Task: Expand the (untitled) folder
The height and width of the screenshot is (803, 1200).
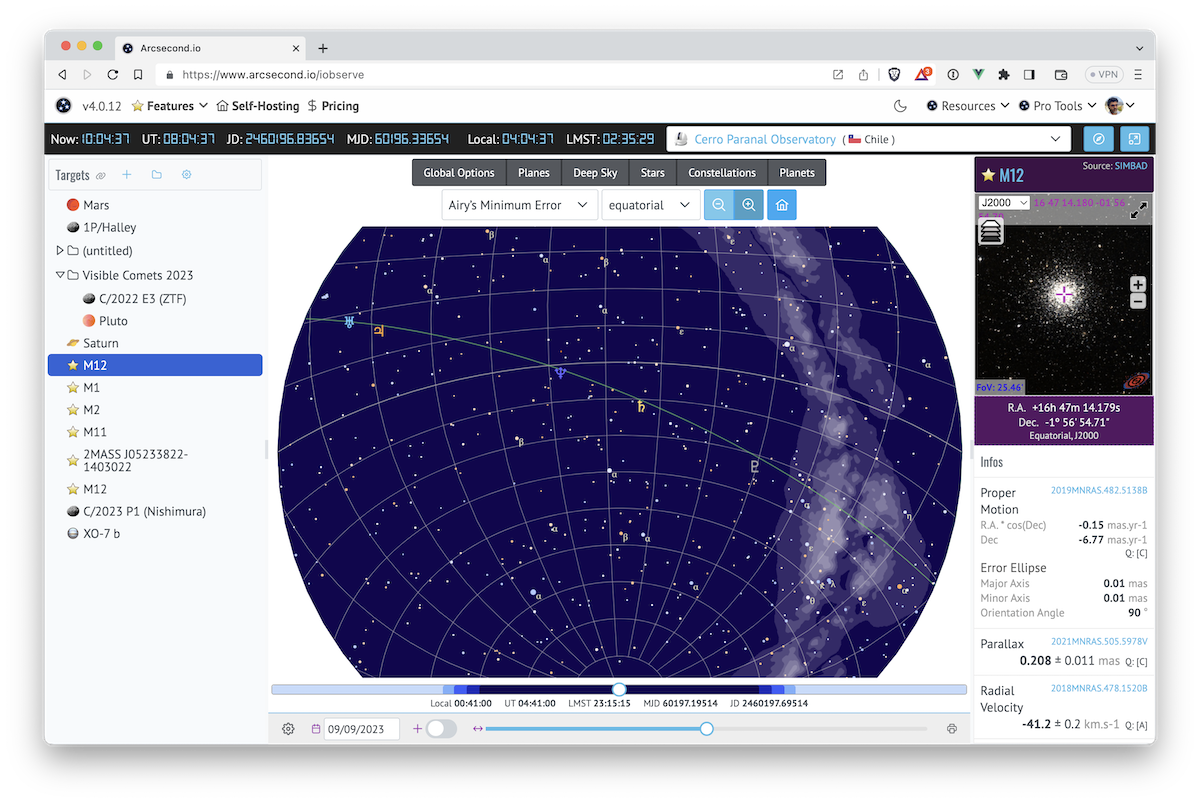Action: (x=60, y=251)
